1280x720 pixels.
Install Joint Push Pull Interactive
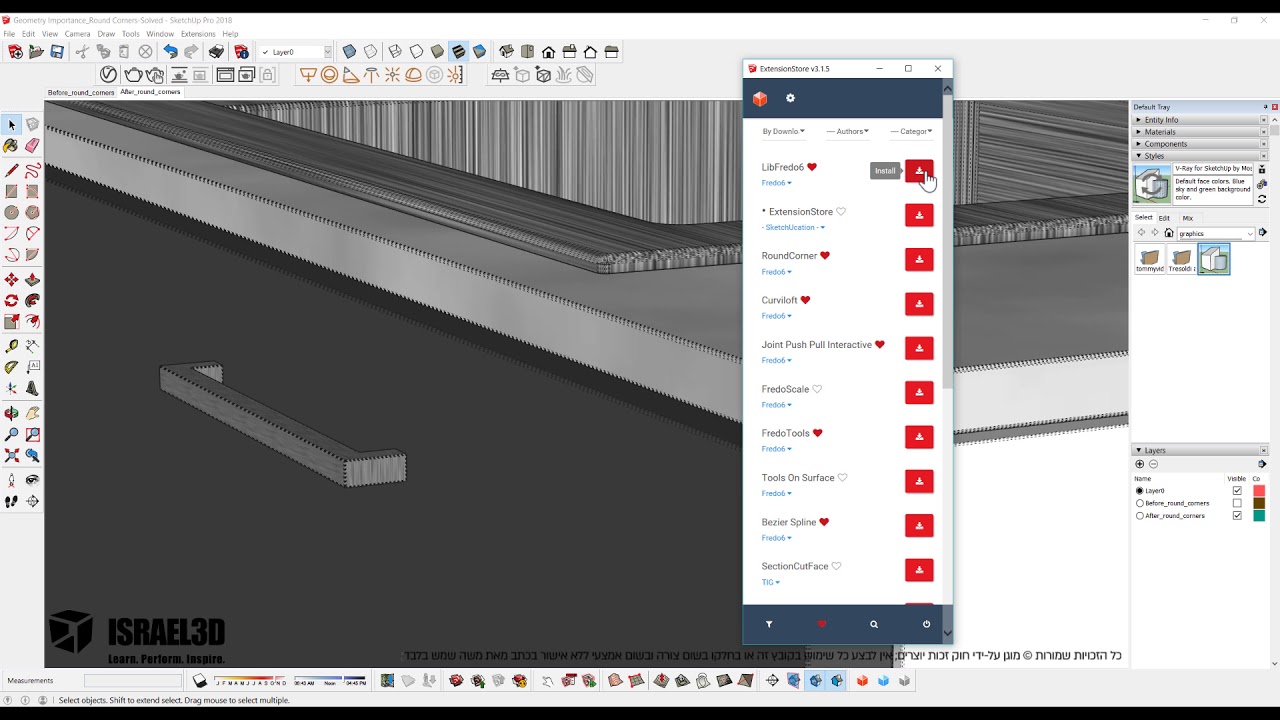[919, 348]
